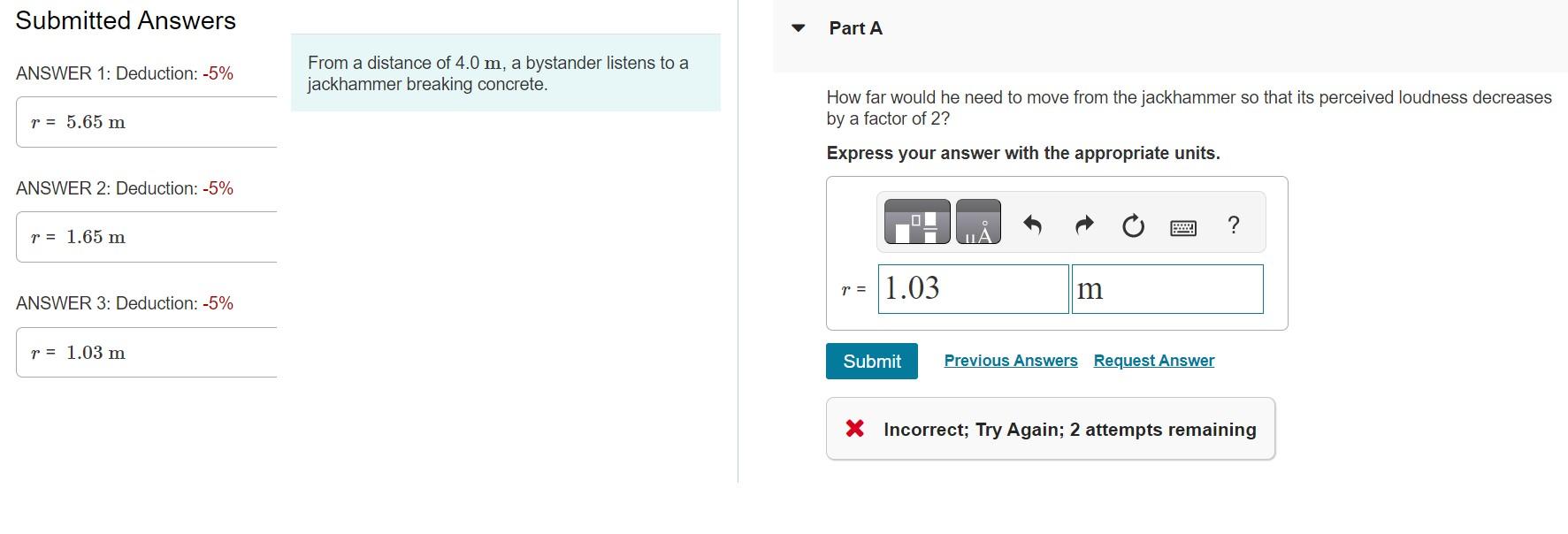The height and width of the screenshot is (534, 1568).
Task: Click the red X incorrect icon
Action: pyautogui.click(x=854, y=429)
